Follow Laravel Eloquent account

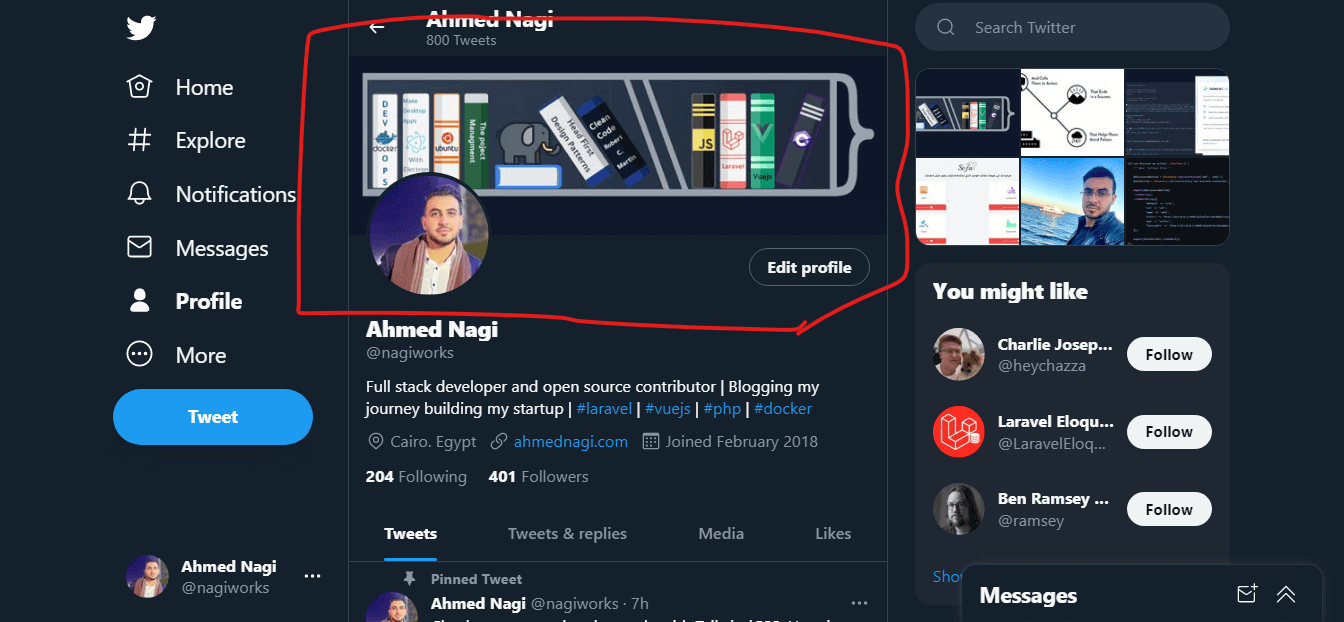(1169, 432)
